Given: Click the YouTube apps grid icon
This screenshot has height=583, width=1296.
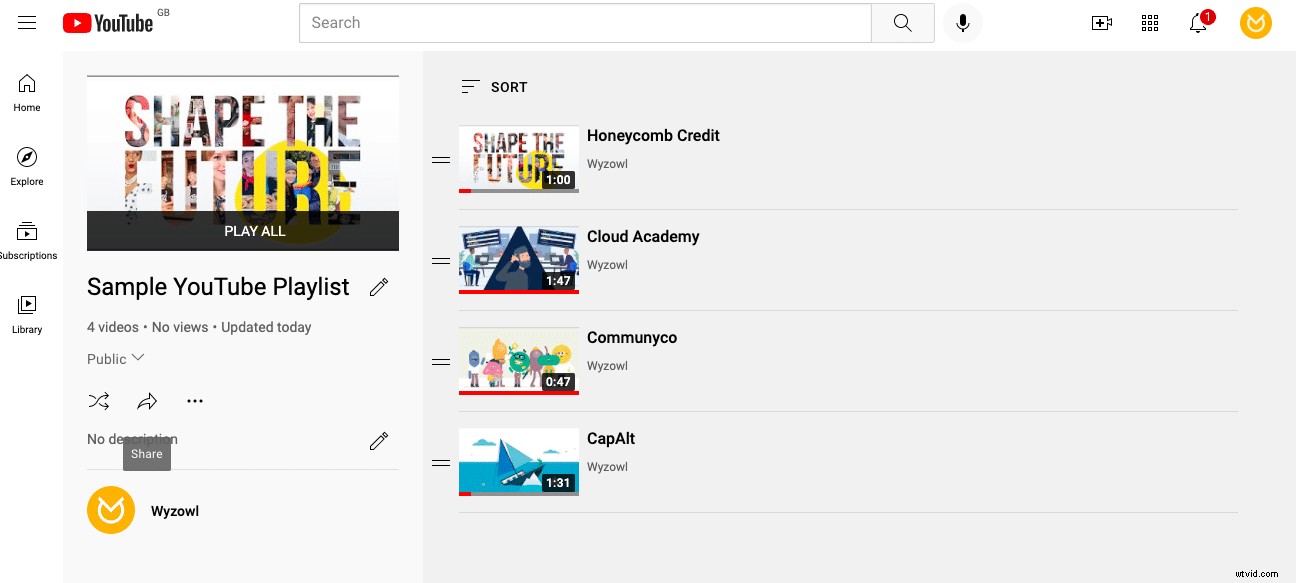Looking at the screenshot, I should pos(1149,22).
